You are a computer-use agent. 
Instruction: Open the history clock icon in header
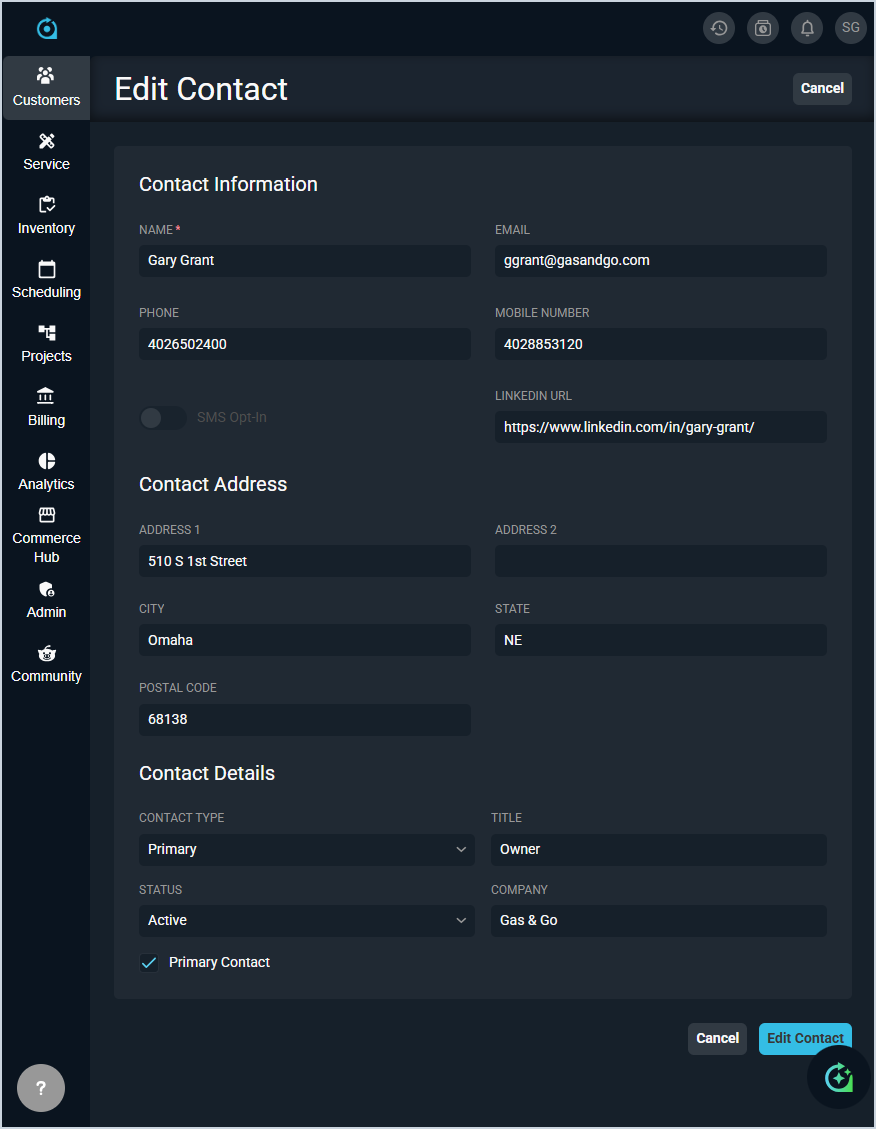(719, 28)
